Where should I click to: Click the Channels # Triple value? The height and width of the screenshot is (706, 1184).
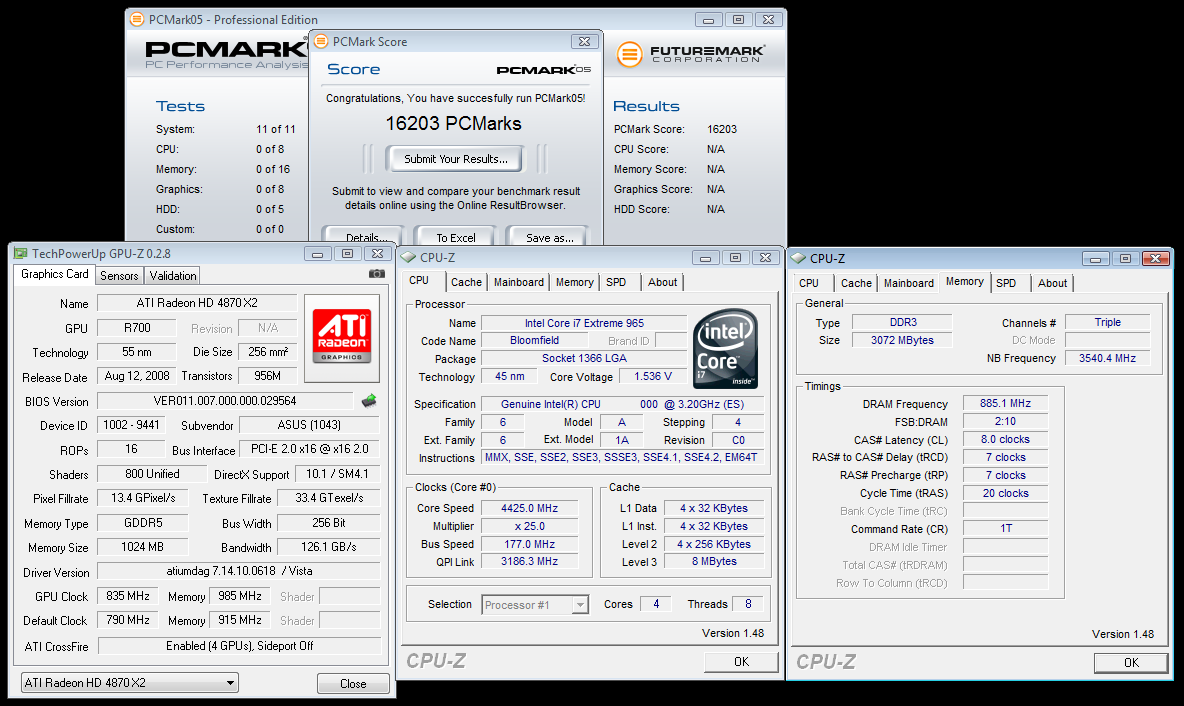click(x=1107, y=322)
